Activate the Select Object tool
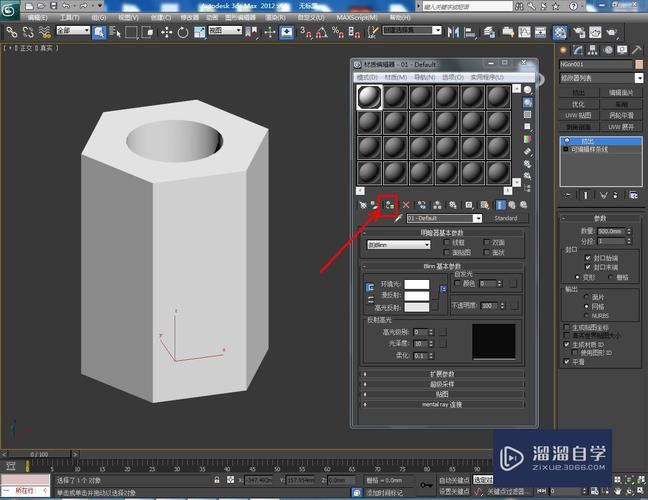The height and width of the screenshot is (500, 648). (x=99, y=32)
